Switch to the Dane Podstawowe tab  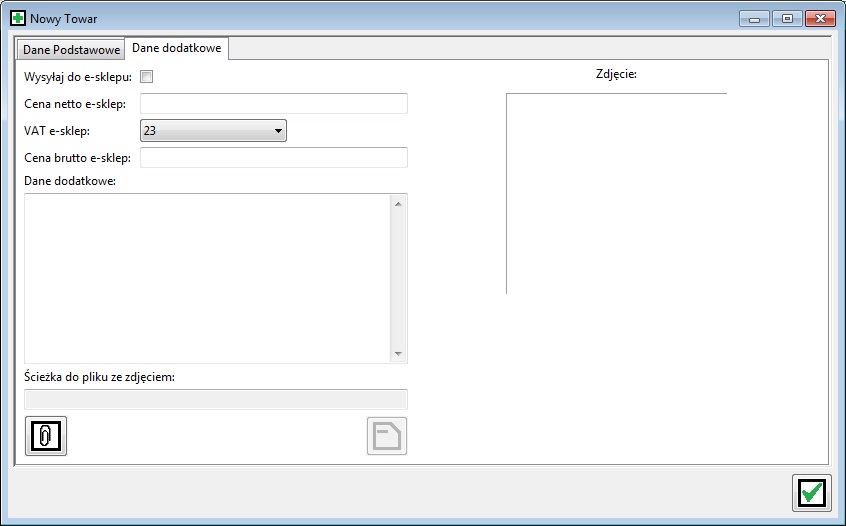click(71, 50)
